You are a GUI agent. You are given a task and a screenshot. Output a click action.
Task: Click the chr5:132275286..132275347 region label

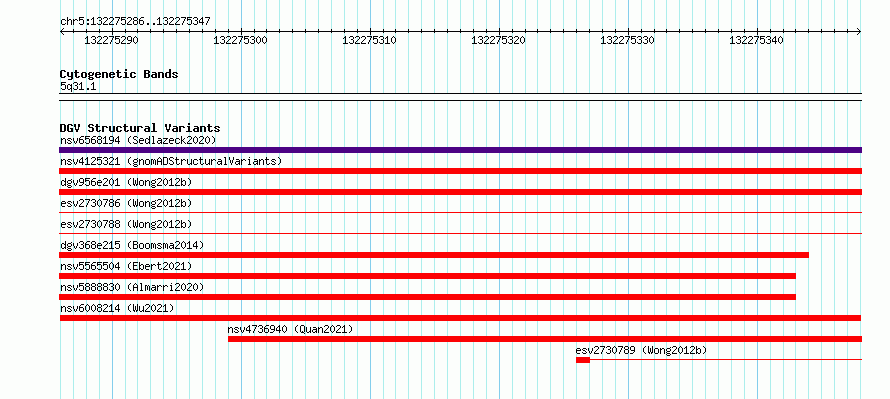click(135, 21)
